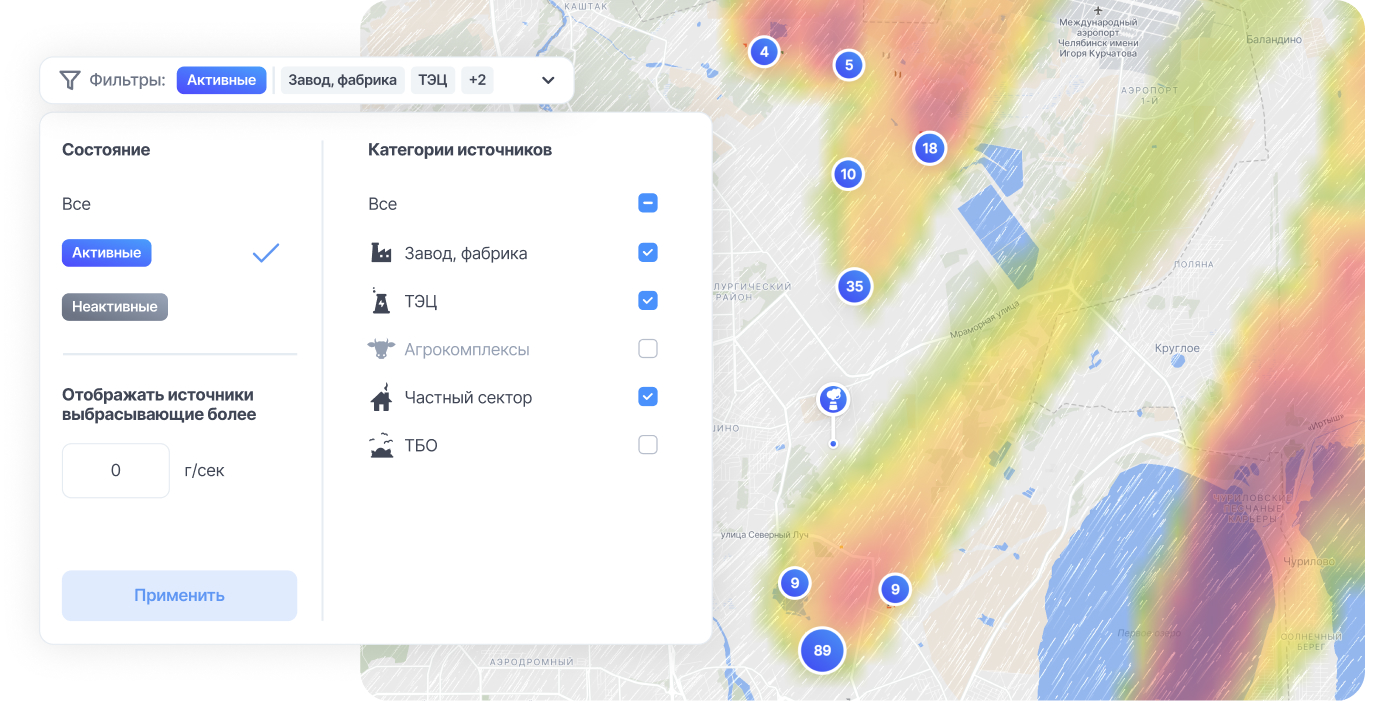Click the ТЭЦ cooling tower icon

(381, 301)
